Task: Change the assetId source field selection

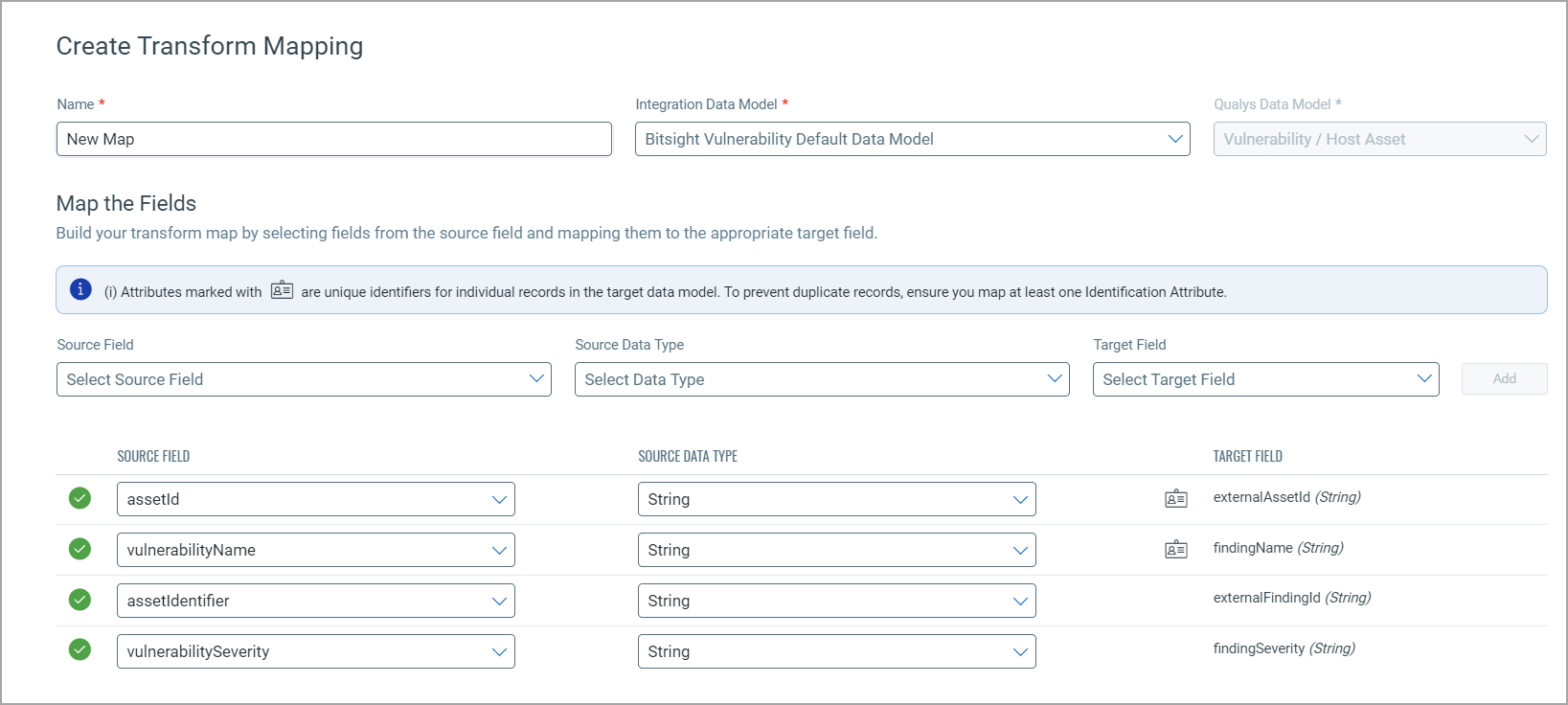Action: click(315, 499)
